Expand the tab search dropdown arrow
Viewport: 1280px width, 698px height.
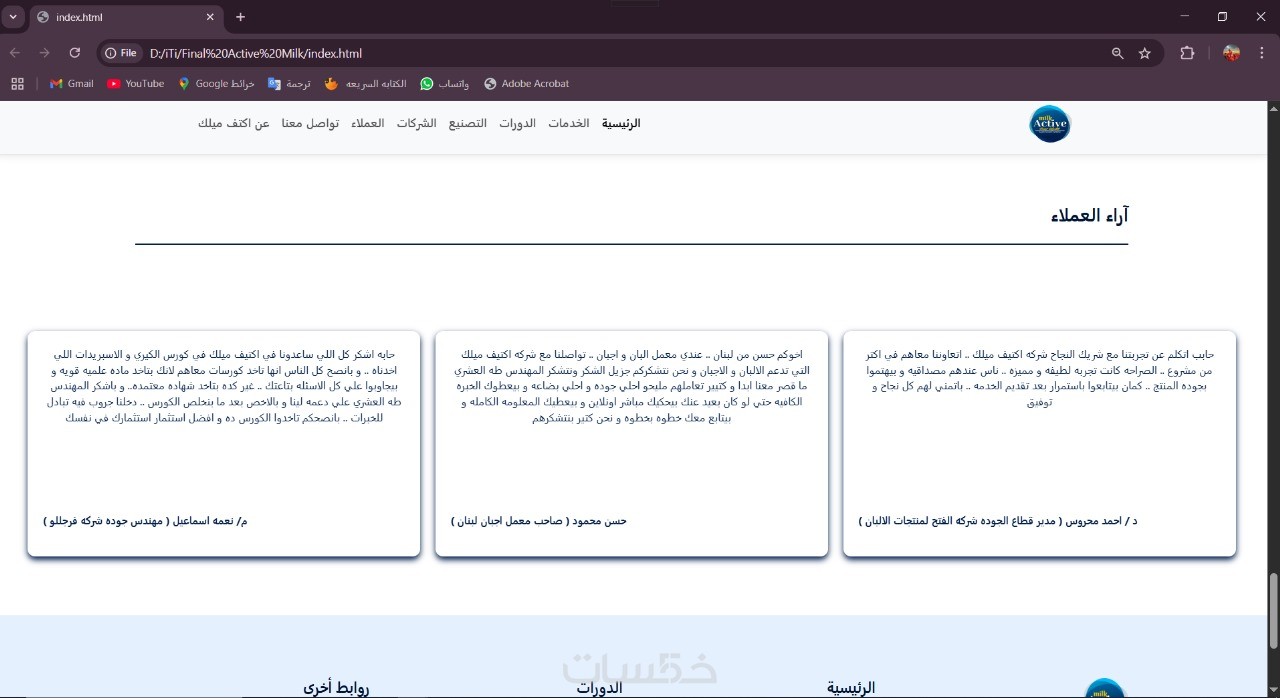click(13, 17)
